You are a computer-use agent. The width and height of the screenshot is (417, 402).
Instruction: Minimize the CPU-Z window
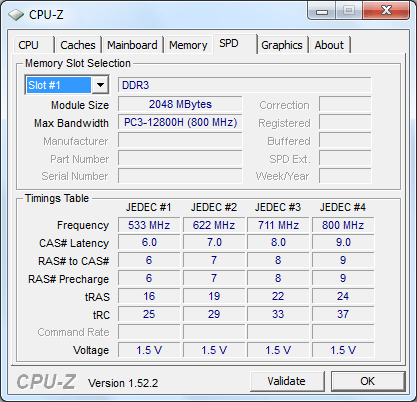pos(322,11)
